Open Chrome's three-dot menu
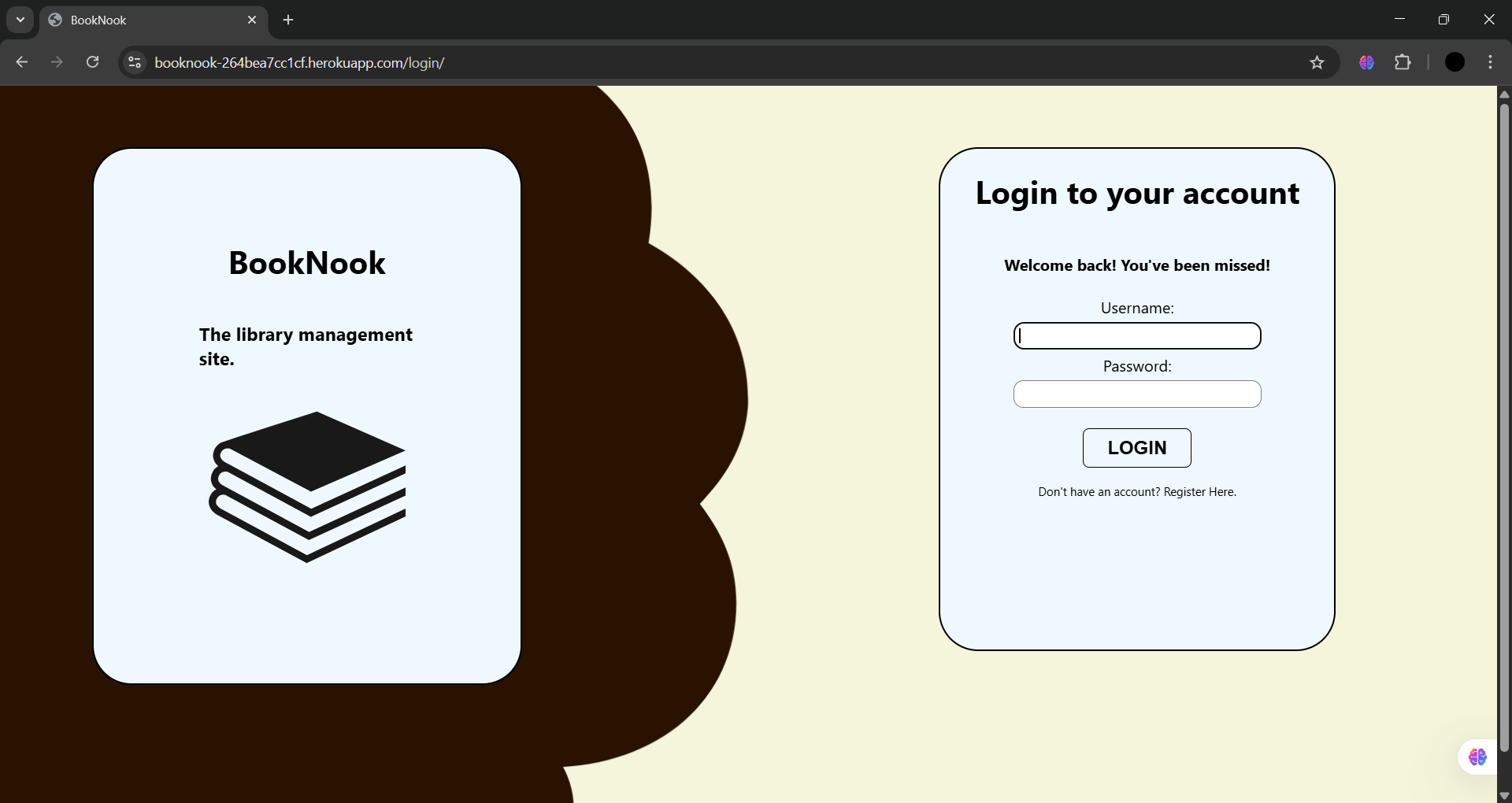This screenshot has height=803, width=1512. (x=1490, y=62)
